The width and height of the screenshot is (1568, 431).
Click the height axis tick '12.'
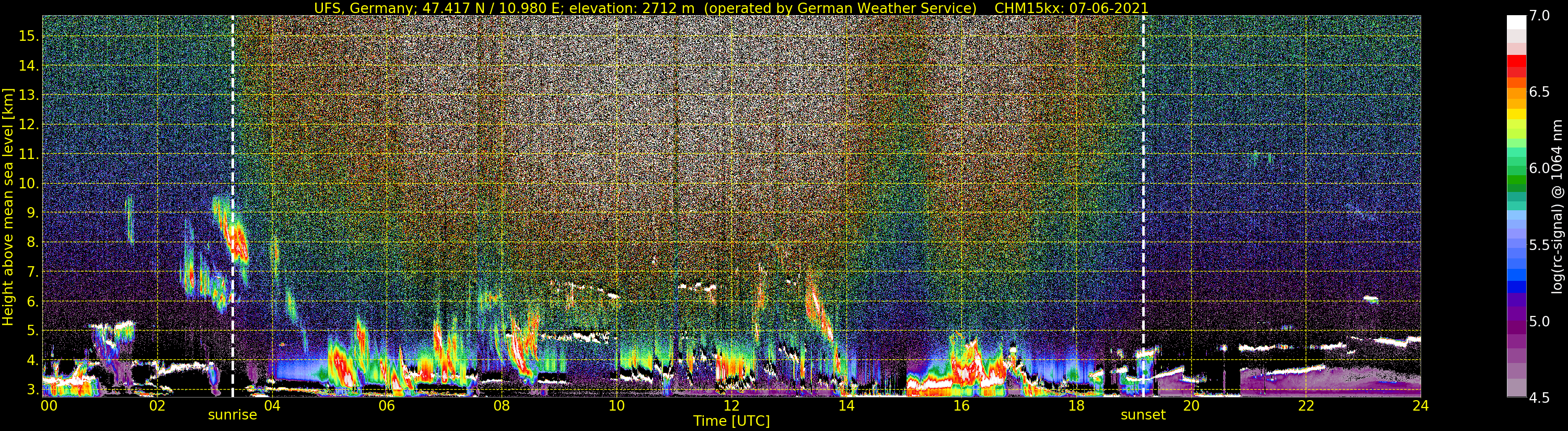coord(29,124)
